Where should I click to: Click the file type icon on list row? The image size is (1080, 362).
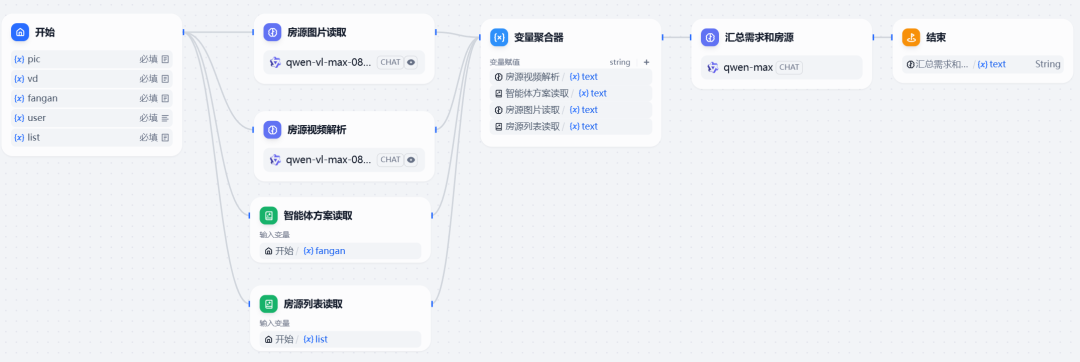pyautogui.click(x=165, y=138)
